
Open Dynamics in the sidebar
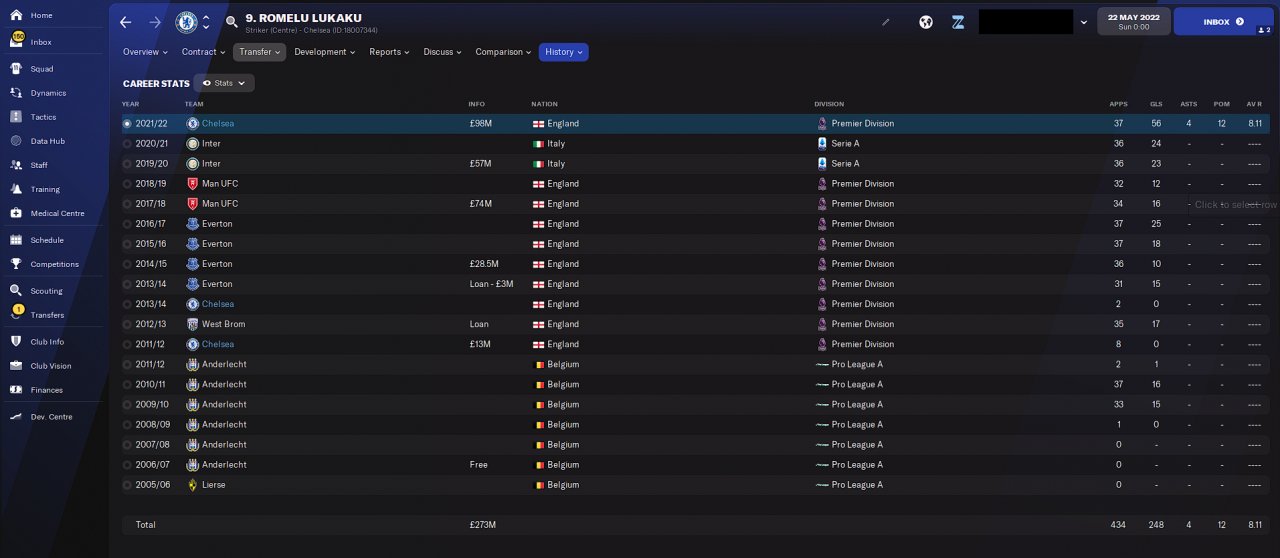48,93
